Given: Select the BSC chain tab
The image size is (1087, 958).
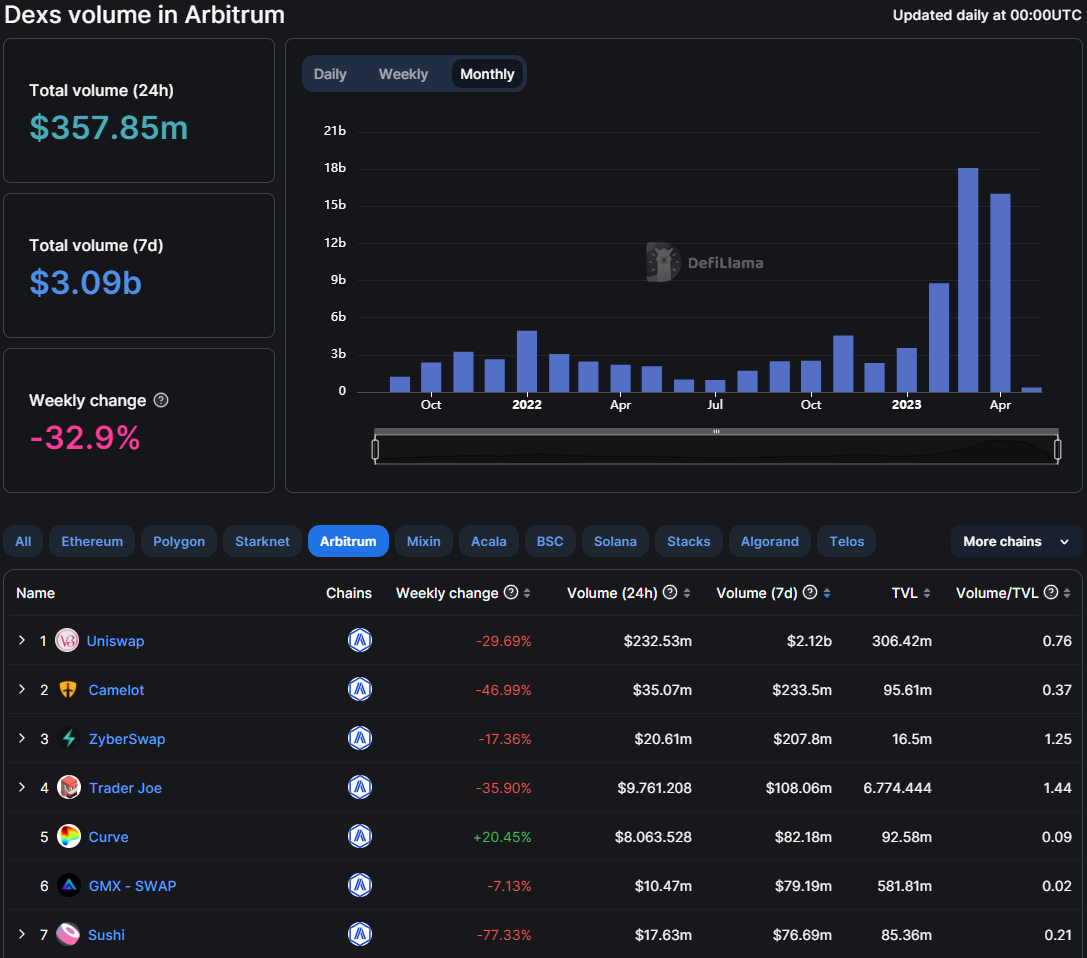Looking at the screenshot, I should (550, 541).
